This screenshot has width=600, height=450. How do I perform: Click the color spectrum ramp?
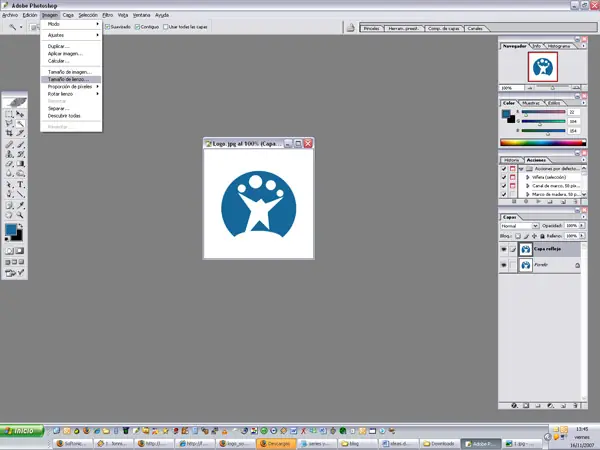pyautogui.click(x=543, y=143)
